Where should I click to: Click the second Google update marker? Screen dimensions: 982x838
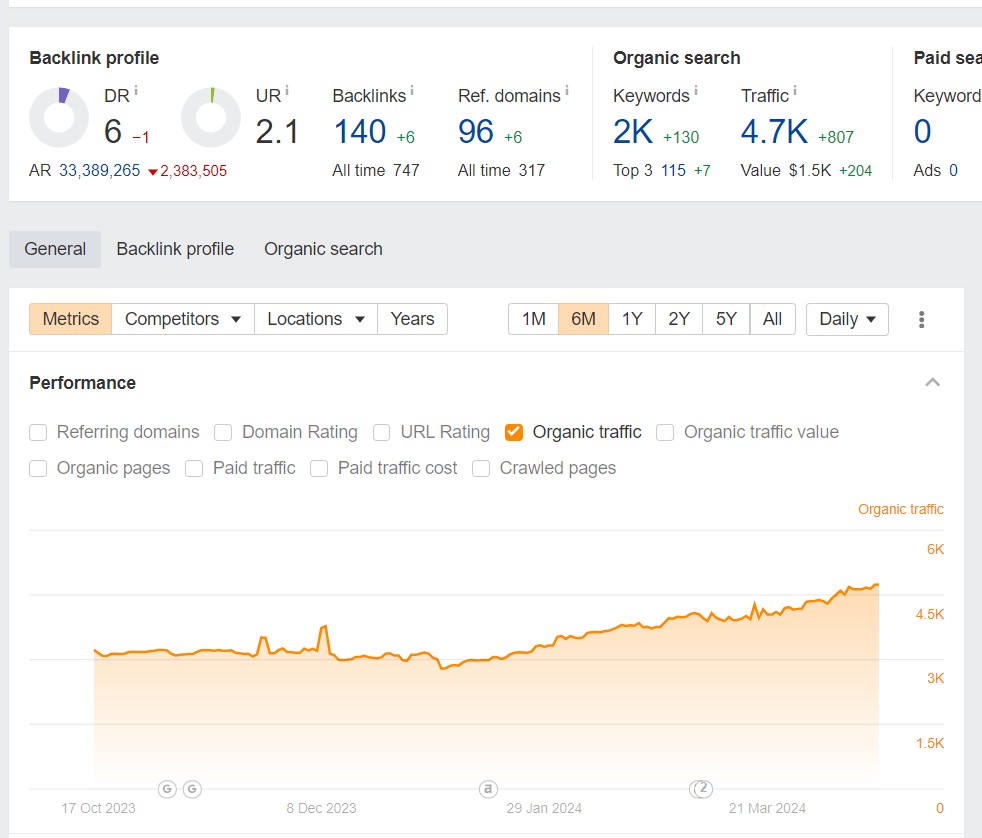pos(192,789)
